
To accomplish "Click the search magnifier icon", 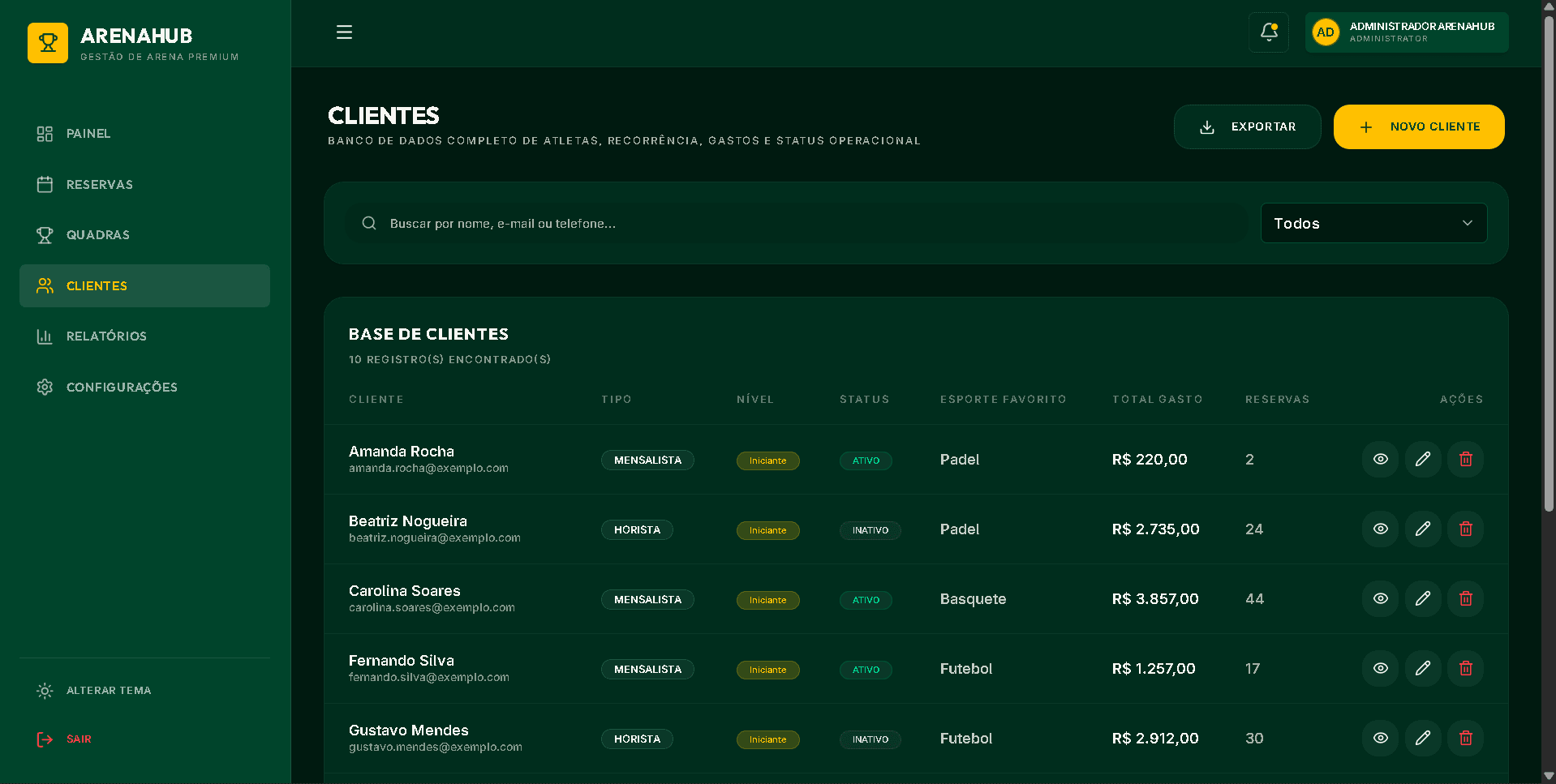I will (x=369, y=224).
